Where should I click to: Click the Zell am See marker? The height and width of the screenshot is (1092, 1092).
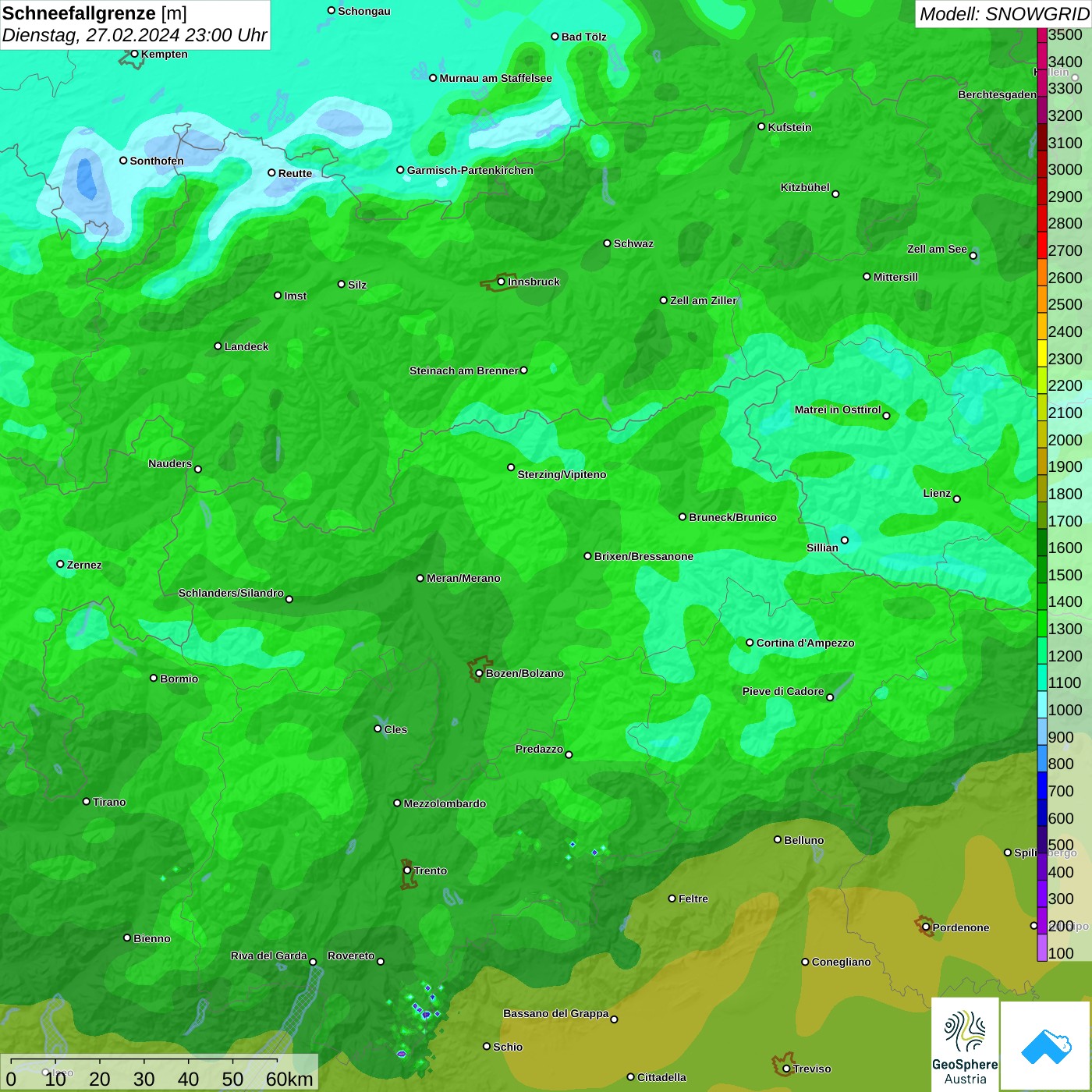click(973, 255)
